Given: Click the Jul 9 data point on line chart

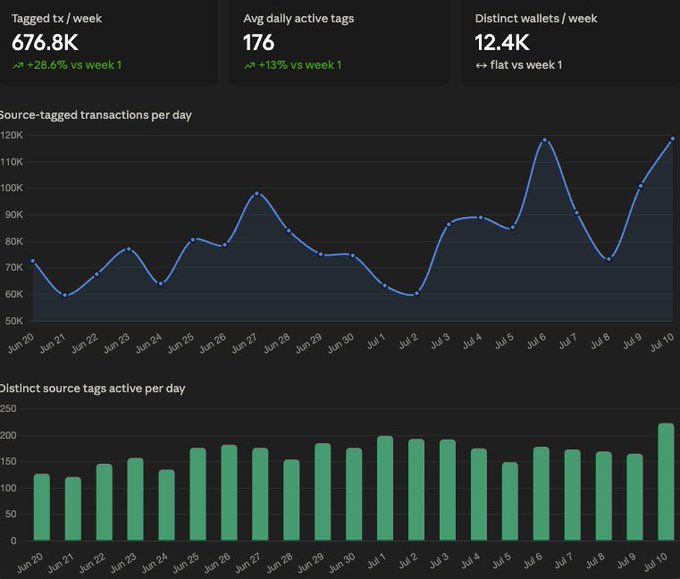Looking at the screenshot, I should click(x=641, y=186).
